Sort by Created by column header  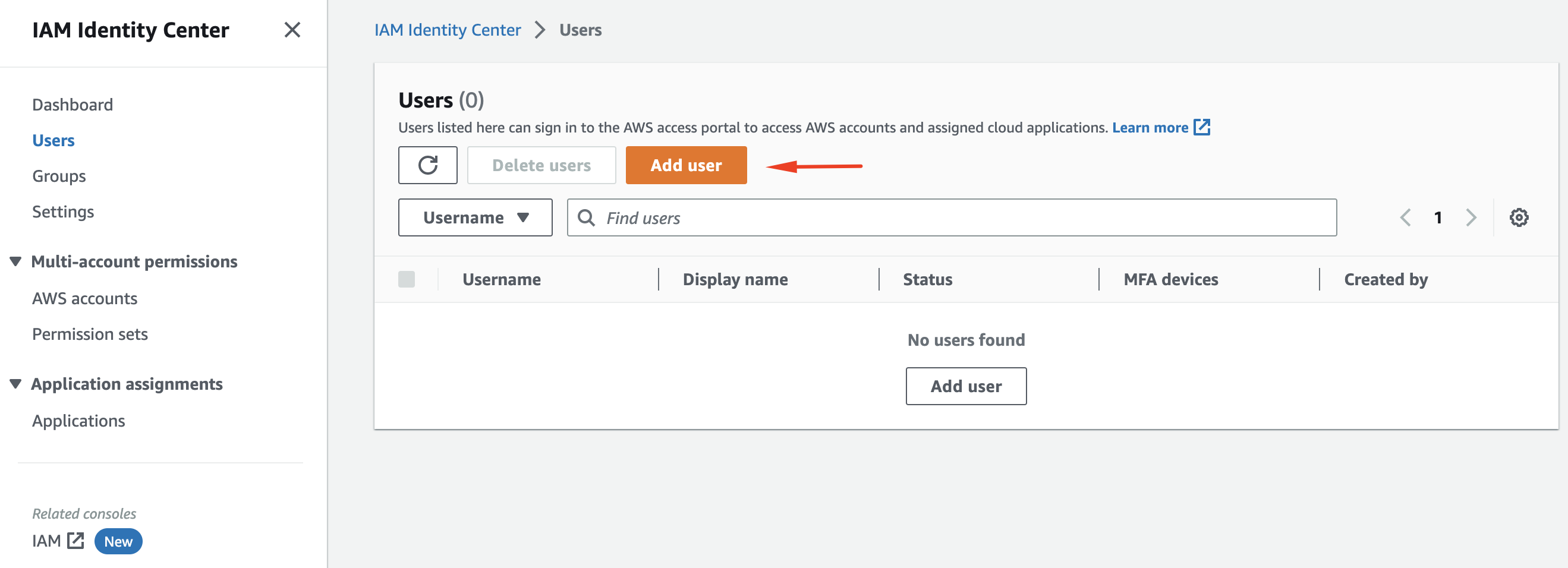pos(1386,279)
